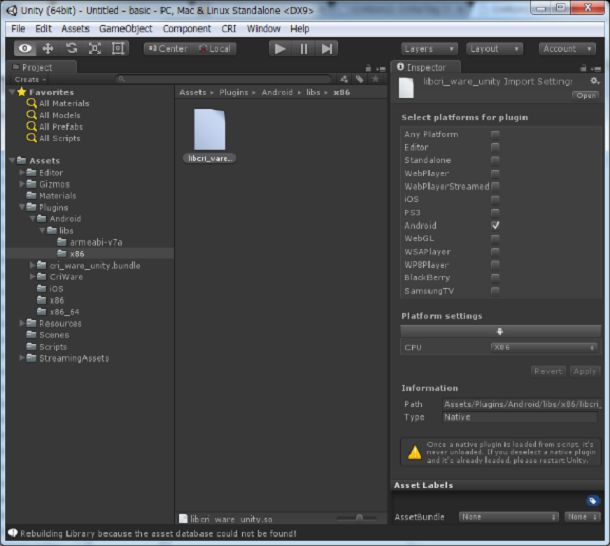The width and height of the screenshot is (610, 546).
Task: Select the Hand (view) tool
Action: click(25, 48)
